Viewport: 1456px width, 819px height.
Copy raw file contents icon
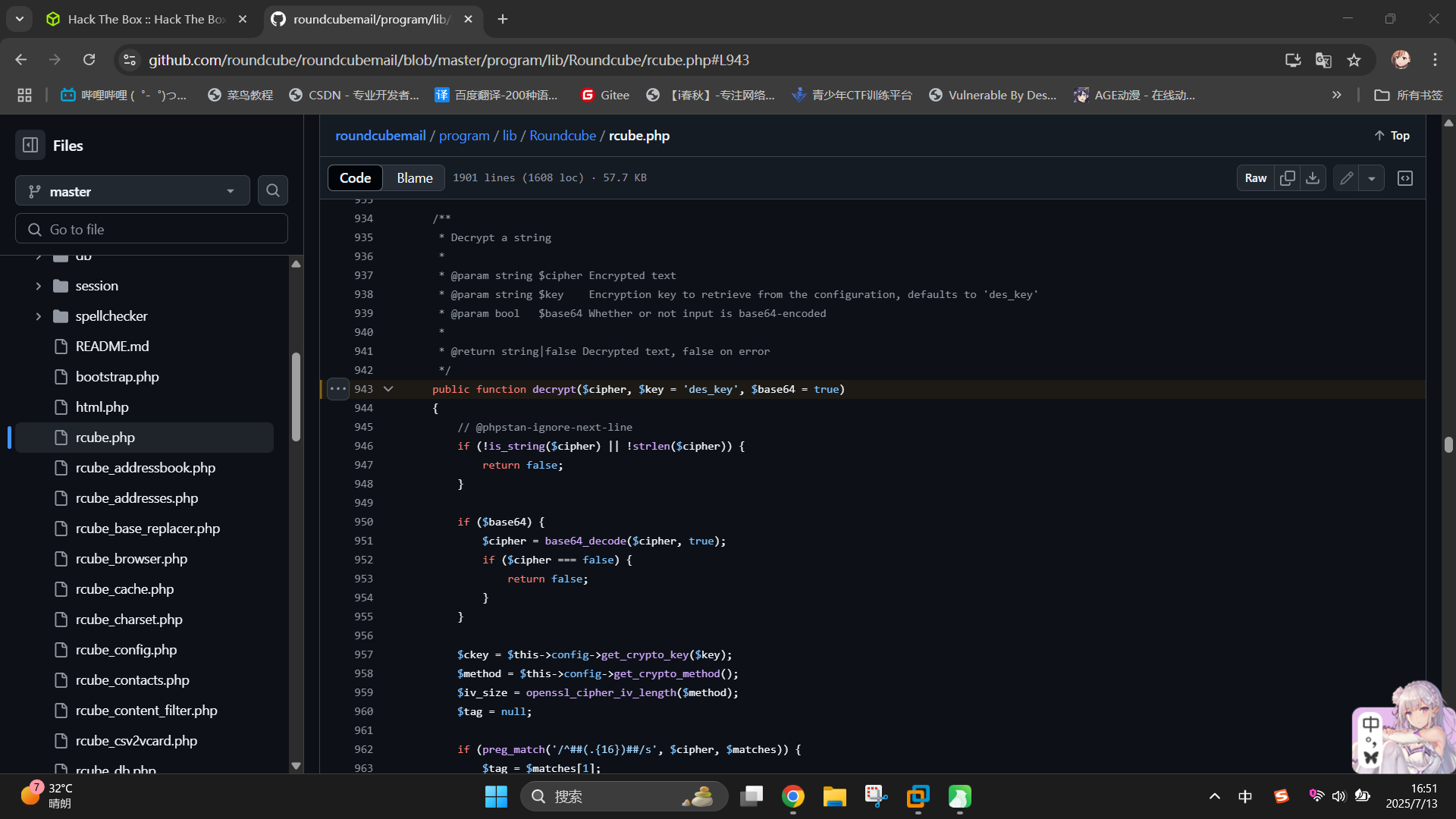pos(1288,178)
